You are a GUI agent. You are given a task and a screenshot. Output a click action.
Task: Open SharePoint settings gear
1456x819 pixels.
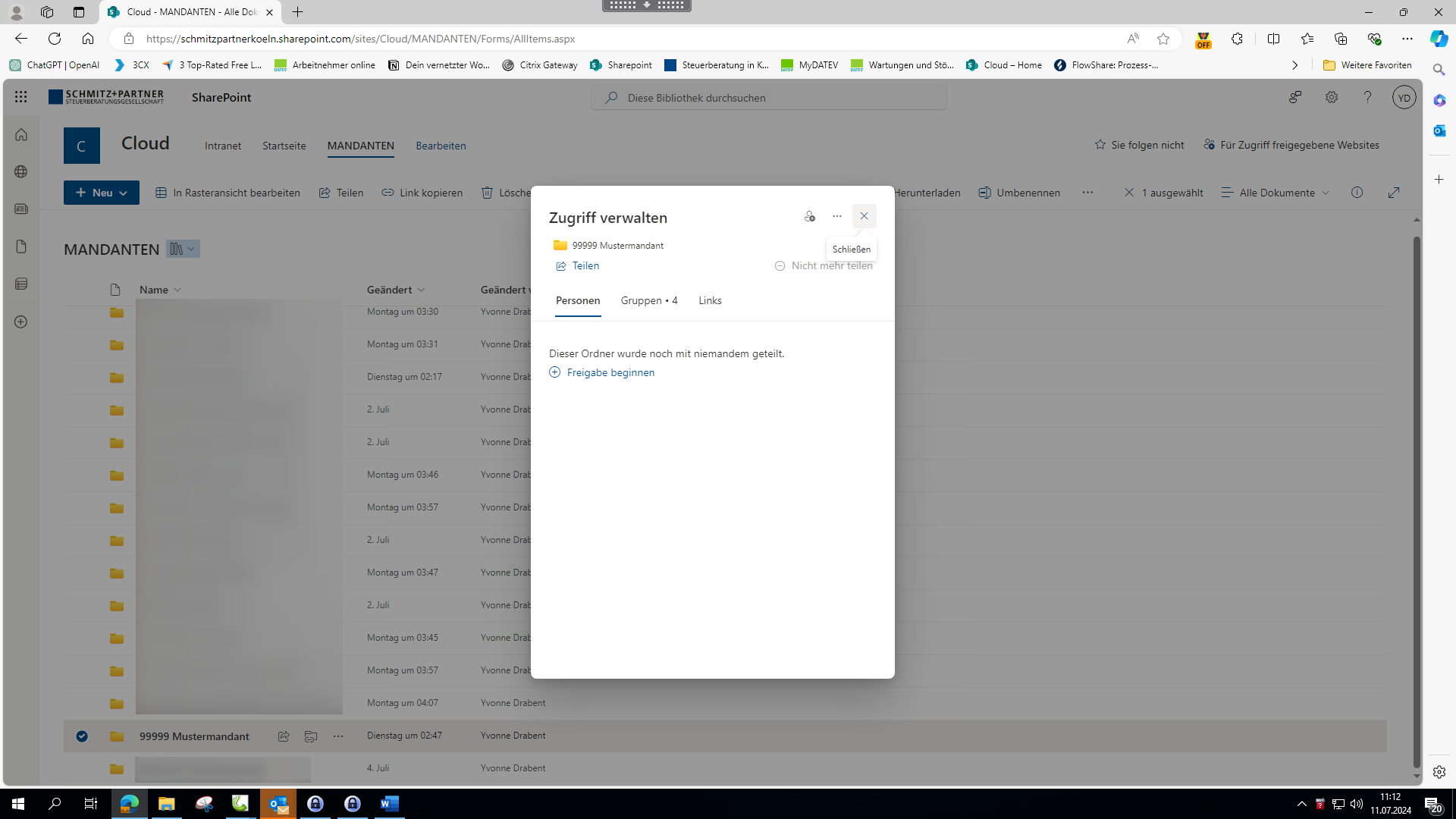pos(1331,97)
